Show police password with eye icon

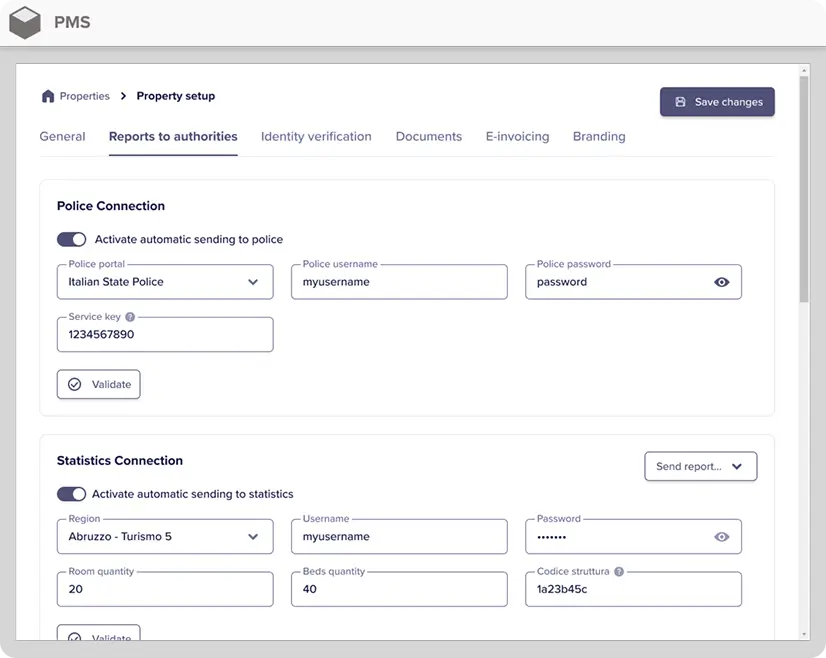click(x=721, y=282)
